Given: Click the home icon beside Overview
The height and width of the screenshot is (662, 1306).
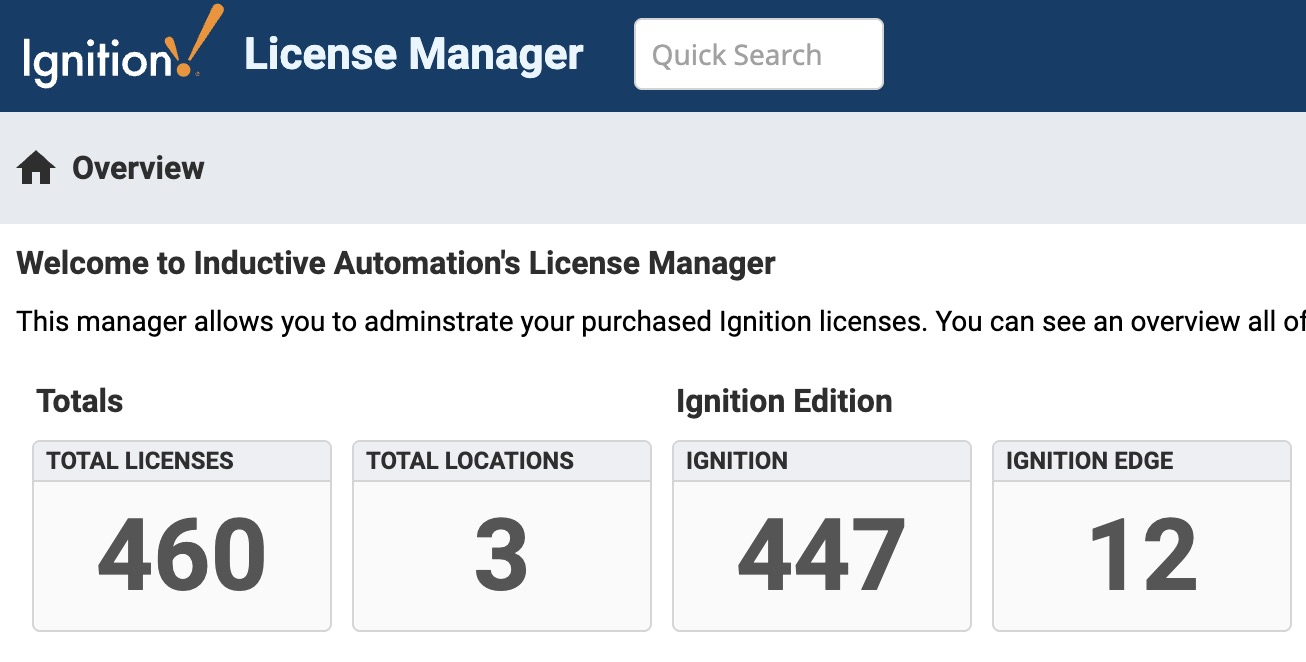Looking at the screenshot, I should pyautogui.click(x=36, y=168).
